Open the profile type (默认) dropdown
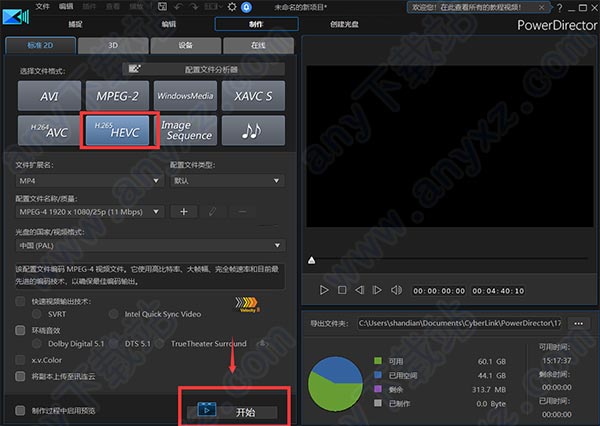Image resolution: width=600 pixels, height=426 pixels. 227,181
